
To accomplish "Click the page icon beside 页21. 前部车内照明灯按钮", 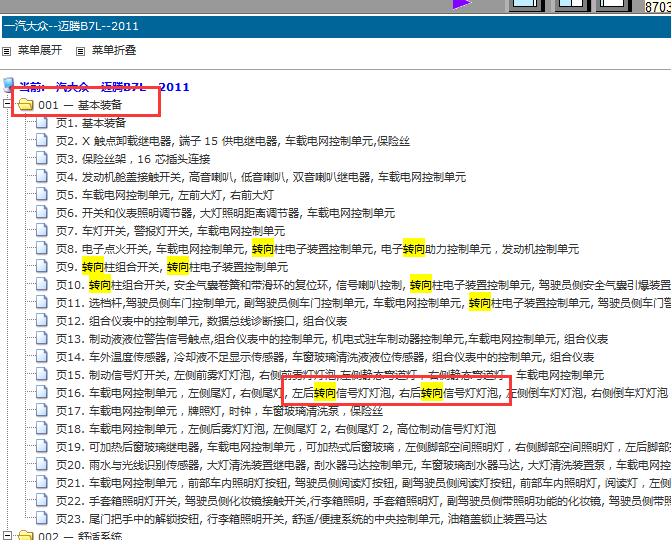I will (x=42, y=482).
